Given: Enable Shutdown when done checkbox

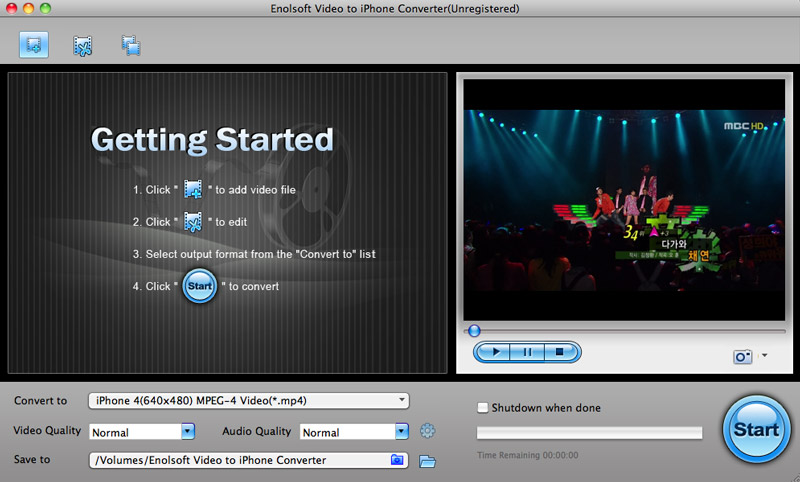Looking at the screenshot, I should point(482,408).
